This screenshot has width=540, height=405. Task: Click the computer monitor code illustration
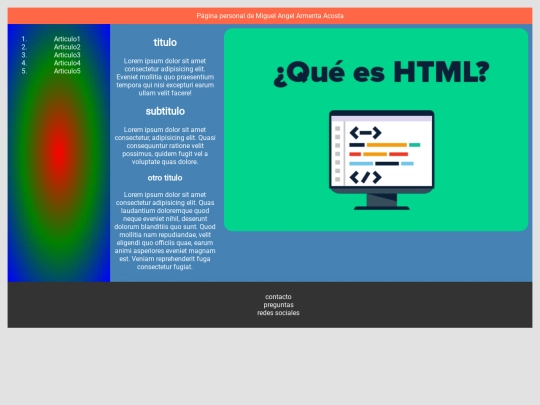tap(382, 160)
